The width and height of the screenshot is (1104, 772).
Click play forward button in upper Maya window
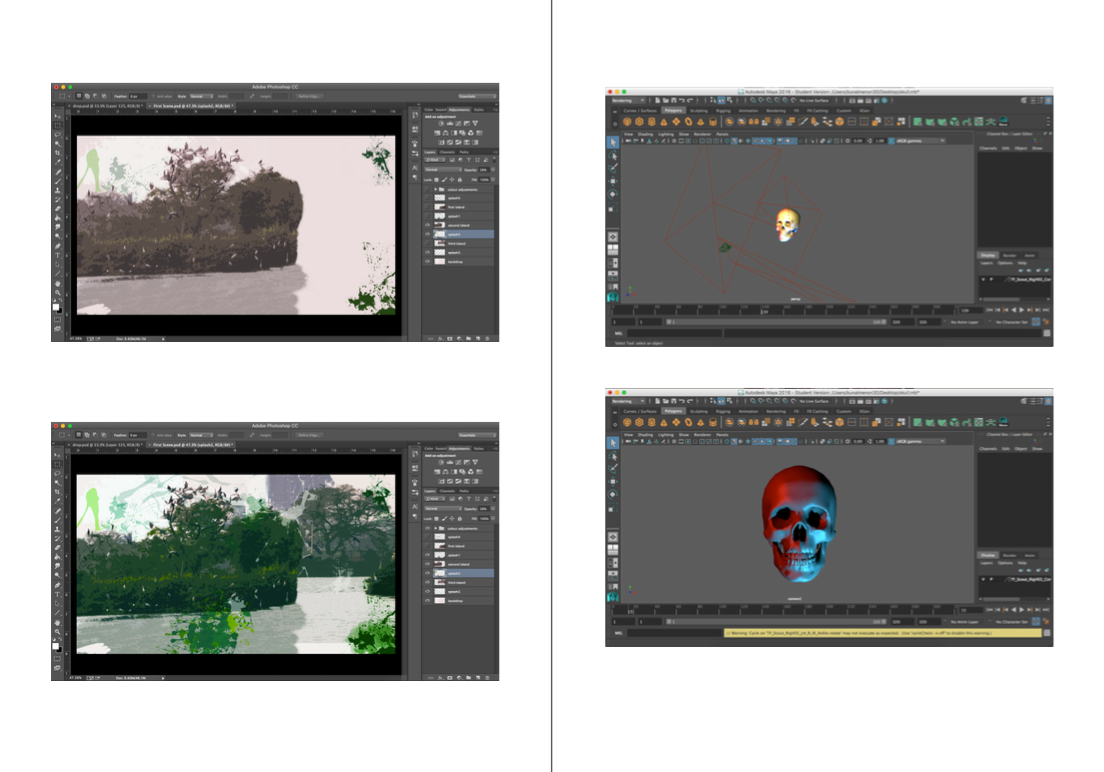[1022, 310]
